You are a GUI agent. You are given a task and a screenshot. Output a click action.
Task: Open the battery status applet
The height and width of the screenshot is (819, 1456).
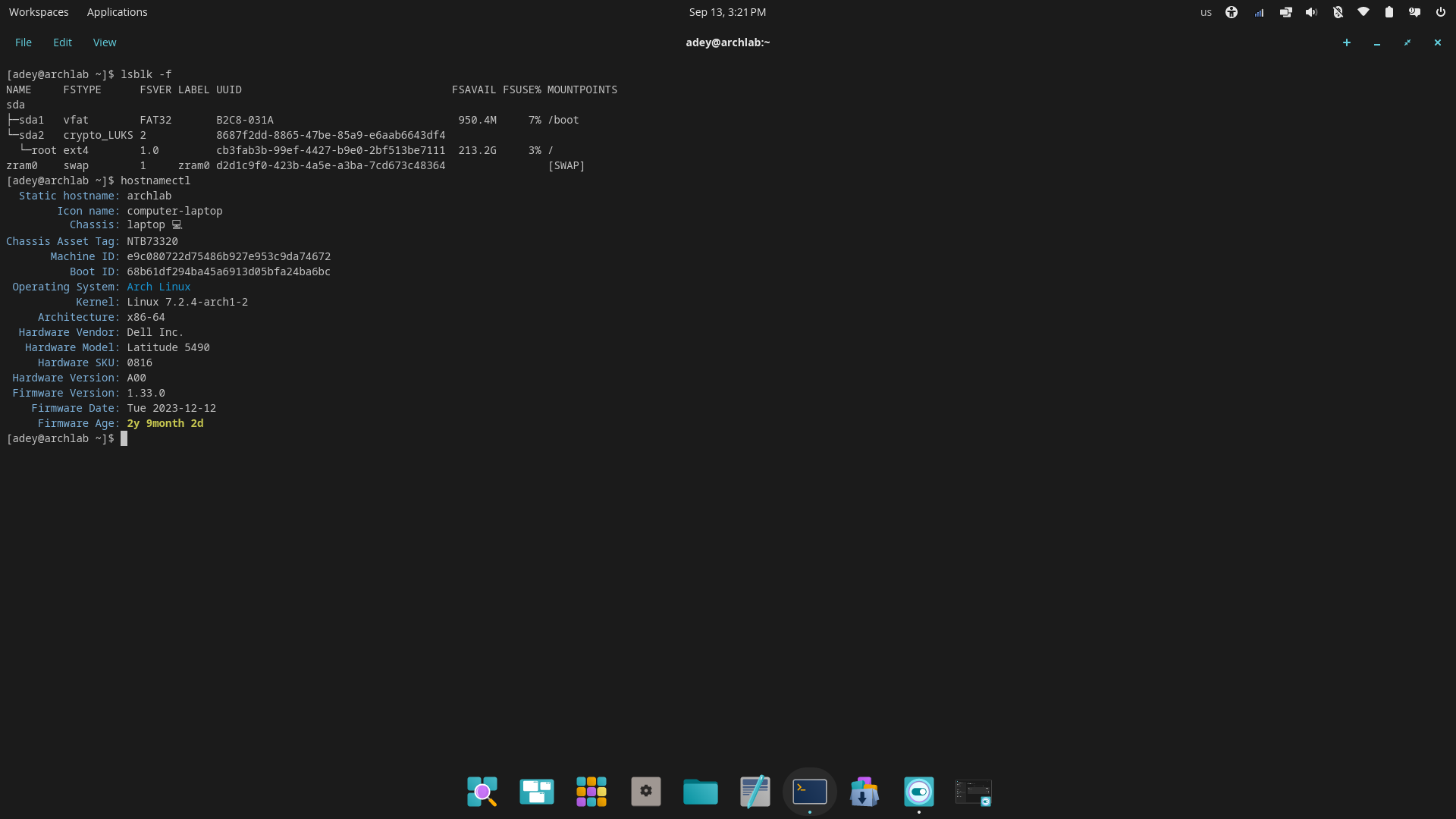click(x=1389, y=12)
